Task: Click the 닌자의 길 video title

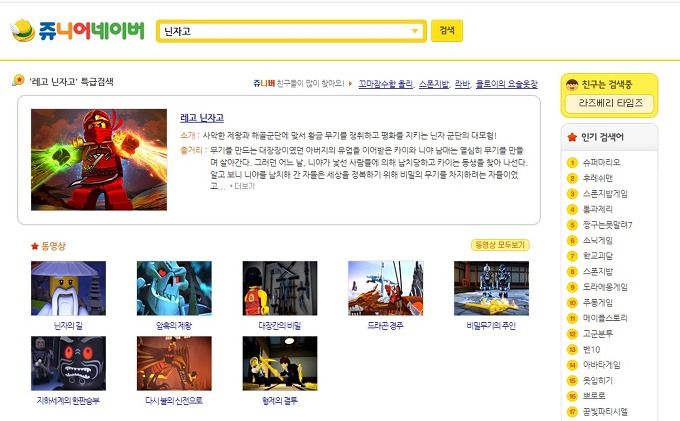Action: tap(68, 326)
